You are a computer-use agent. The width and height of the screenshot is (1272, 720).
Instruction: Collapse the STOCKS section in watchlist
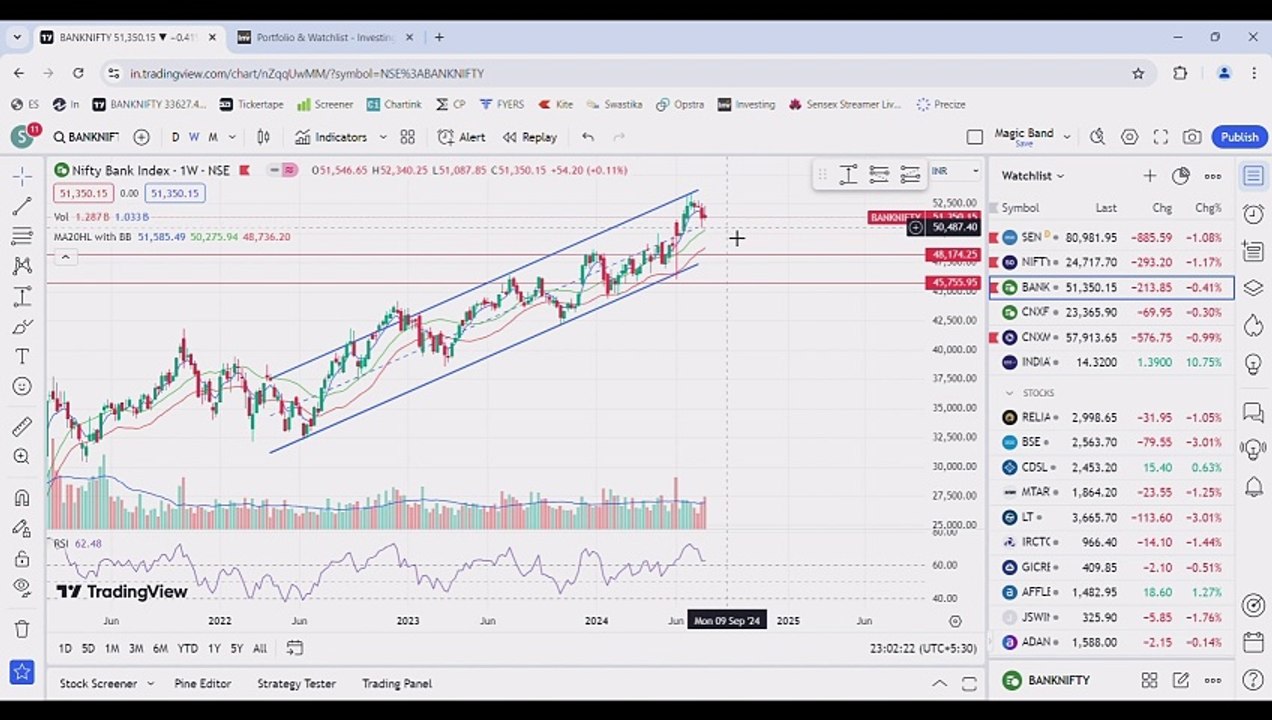click(x=1010, y=393)
